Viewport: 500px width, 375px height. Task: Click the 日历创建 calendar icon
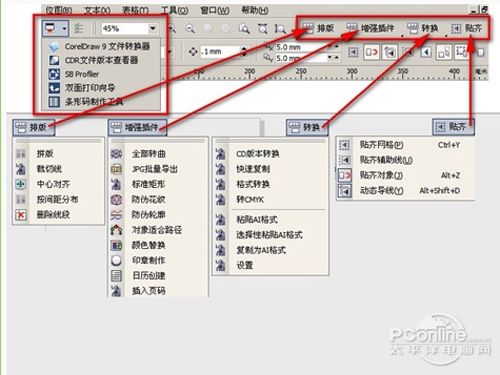116,276
